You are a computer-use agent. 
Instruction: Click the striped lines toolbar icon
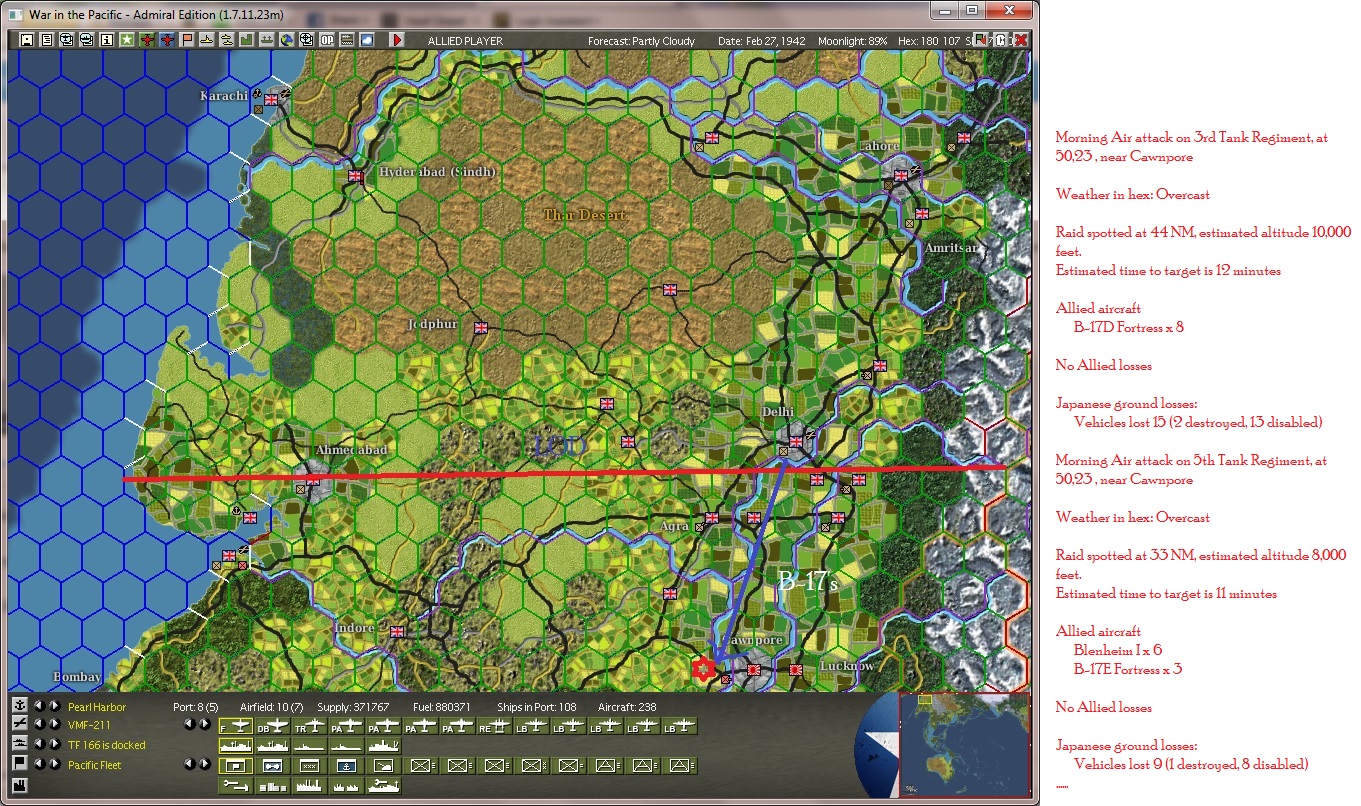347,40
